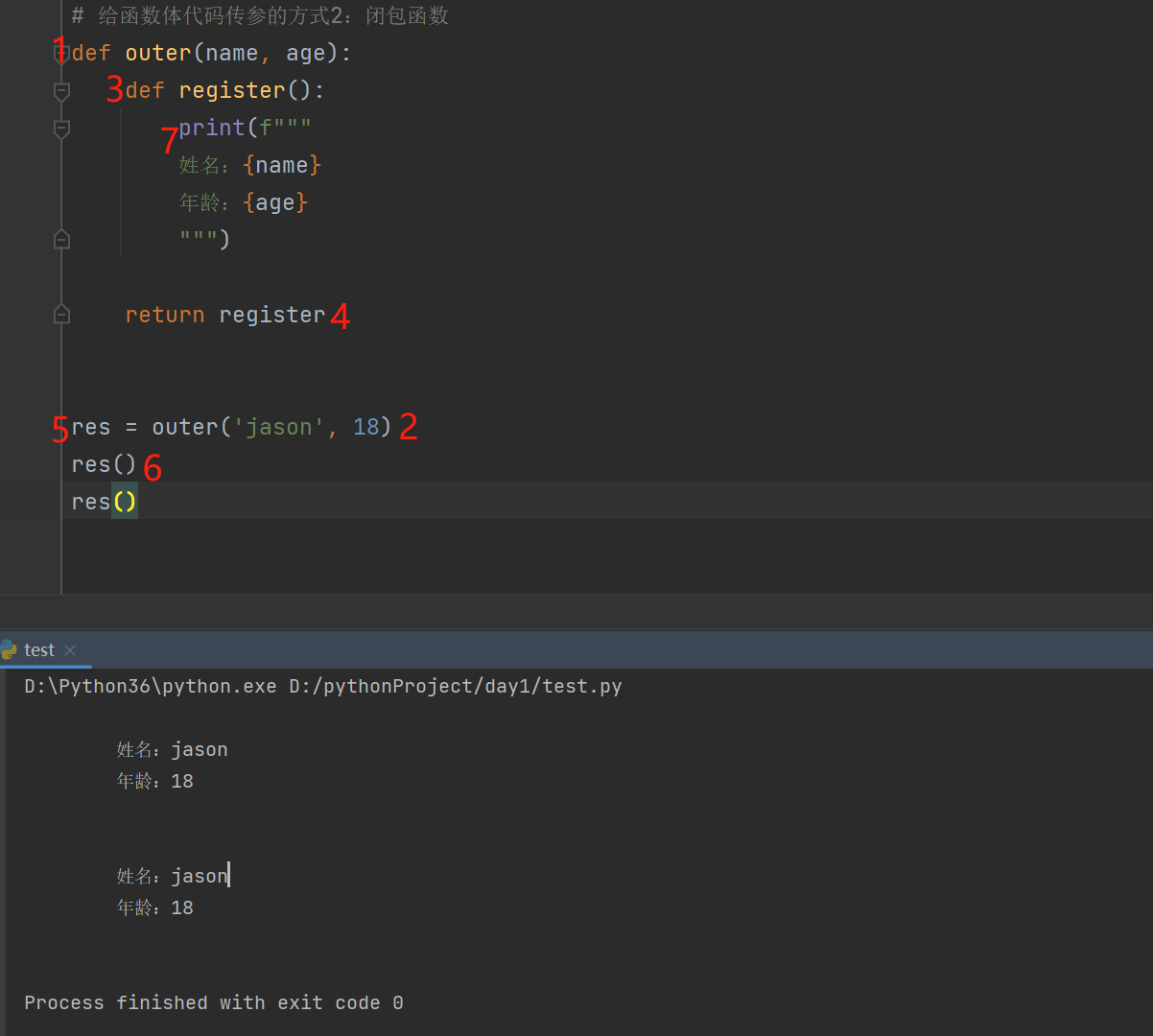Viewport: 1153px width, 1036px height.
Task: Click Process finished with exit code 0
Action: pos(214,1002)
